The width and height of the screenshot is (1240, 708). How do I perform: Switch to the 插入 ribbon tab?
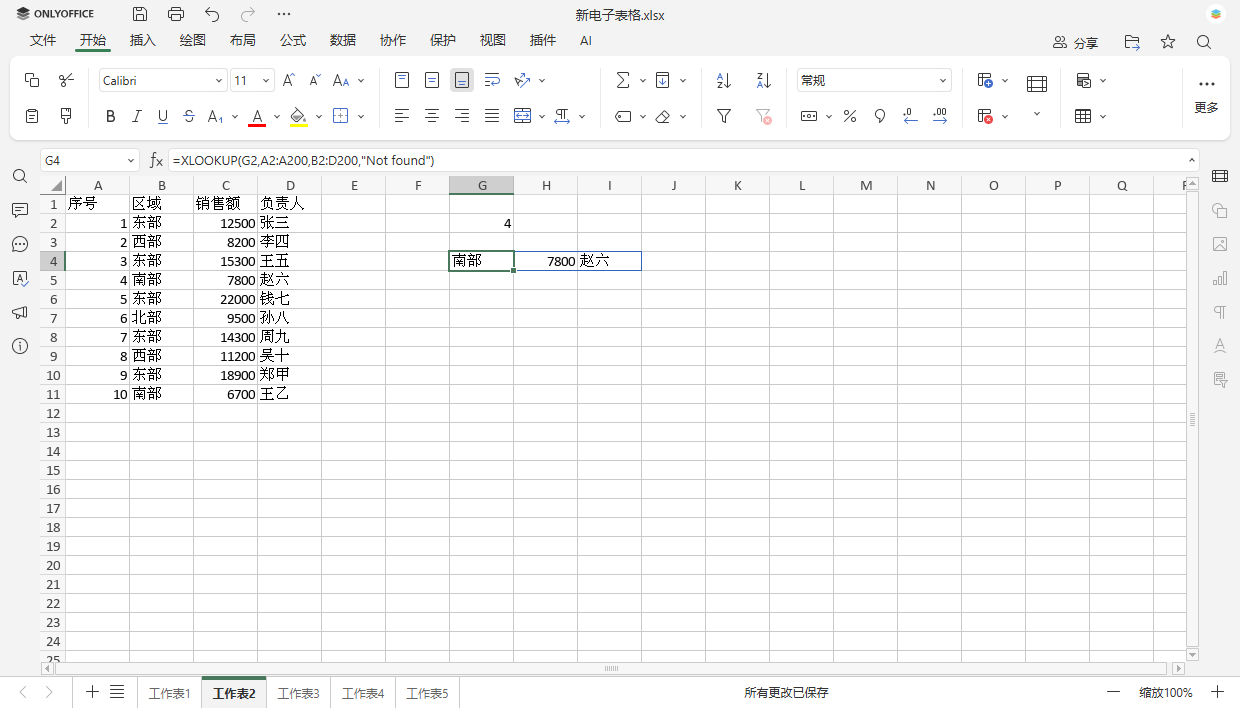point(142,40)
